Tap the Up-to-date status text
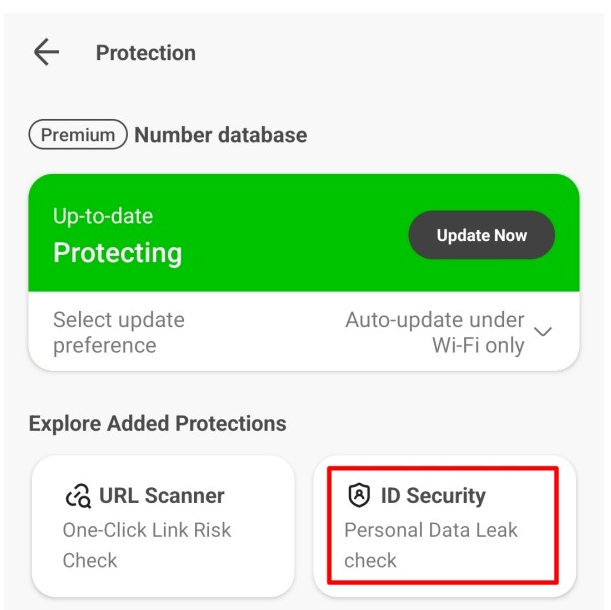Image resolution: width=611 pixels, height=610 pixels. (x=103, y=216)
